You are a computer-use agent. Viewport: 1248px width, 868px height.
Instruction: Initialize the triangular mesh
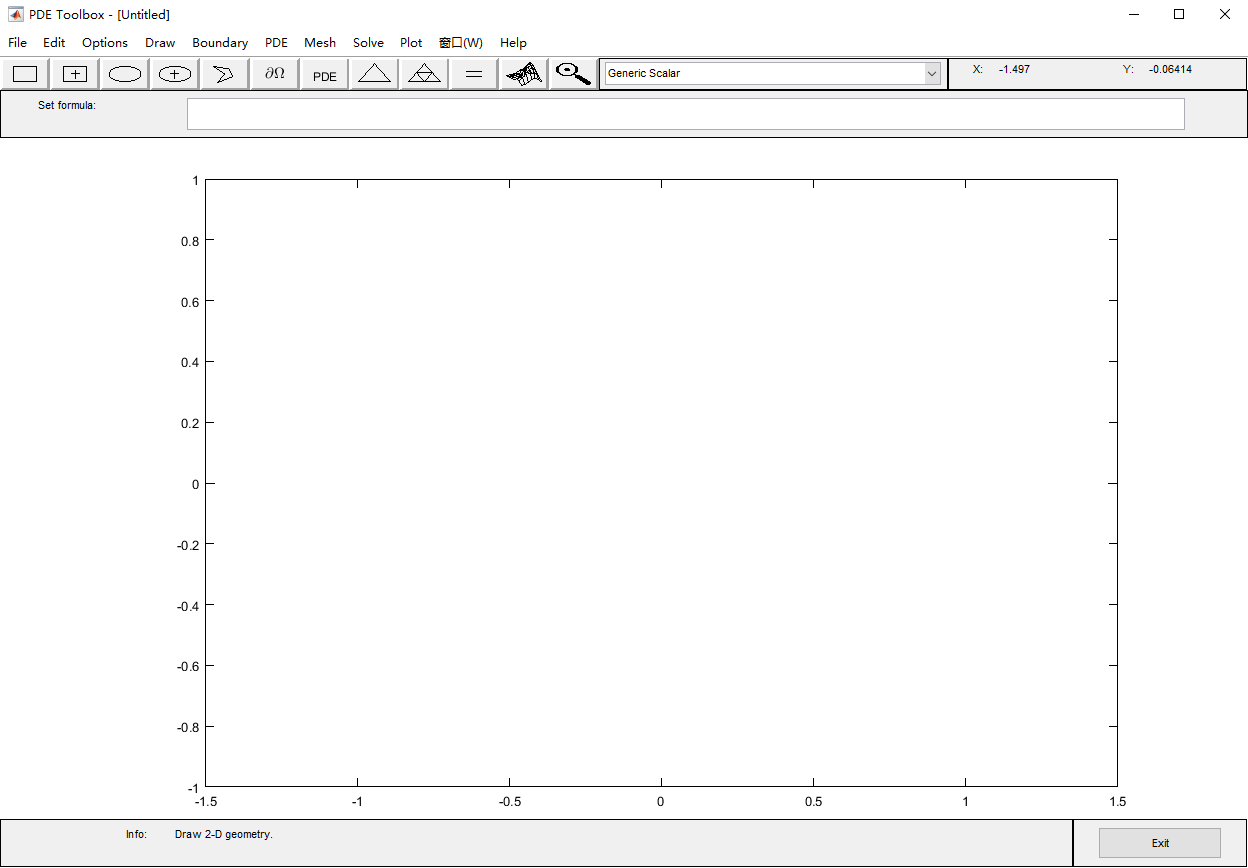[375, 74]
